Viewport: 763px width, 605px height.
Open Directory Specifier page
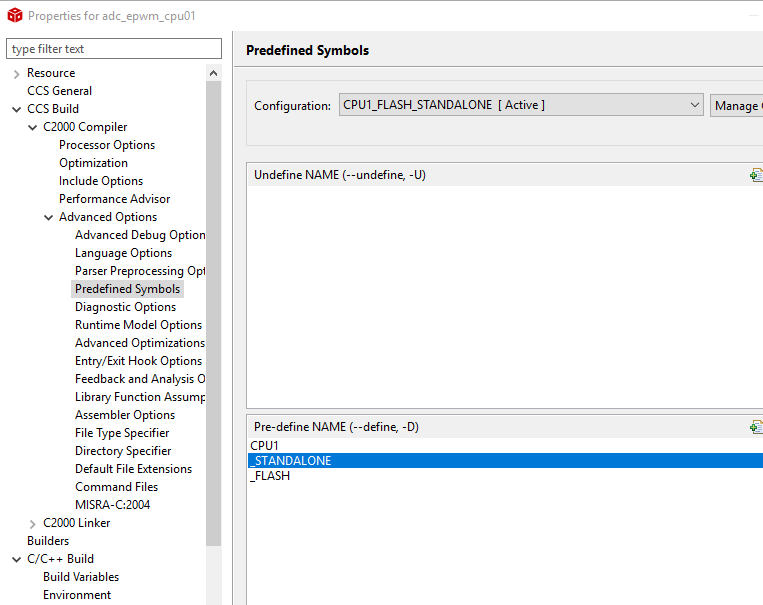point(123,451)
